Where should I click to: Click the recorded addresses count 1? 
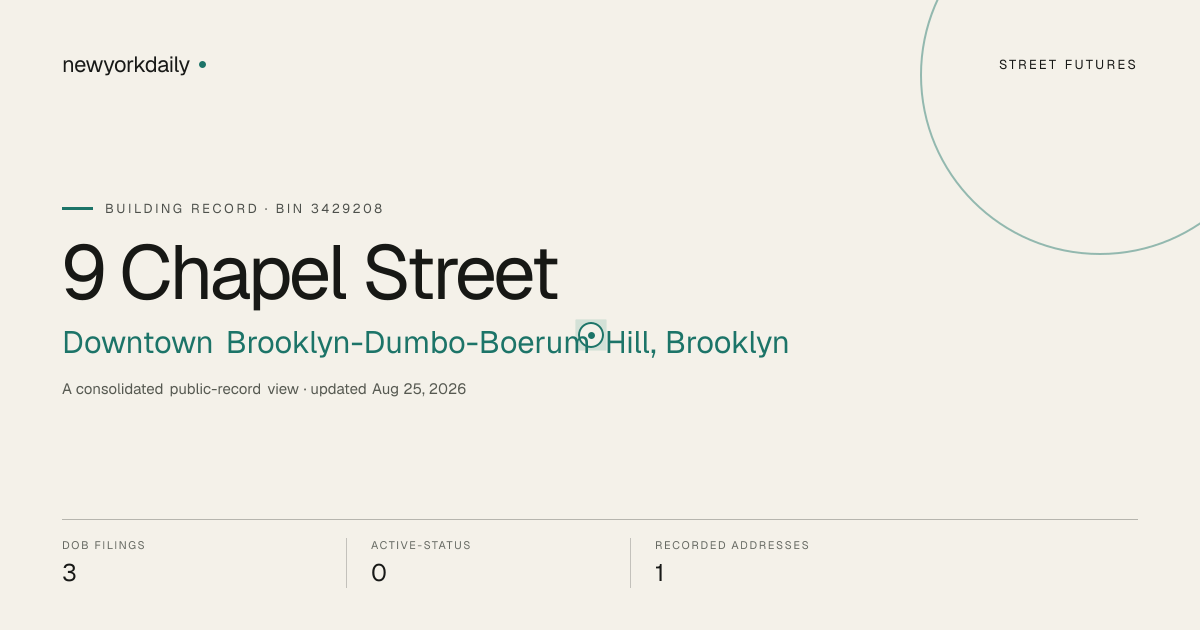(x=660, y=573)
